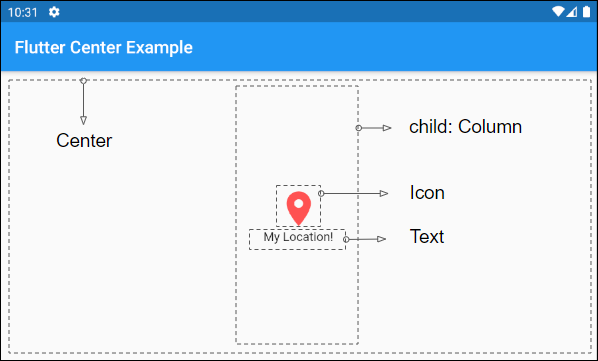Click the circle marker on the Column border
Image resolution: width=598 pixels, height=361 pixels.
click(x=358, y=128)
